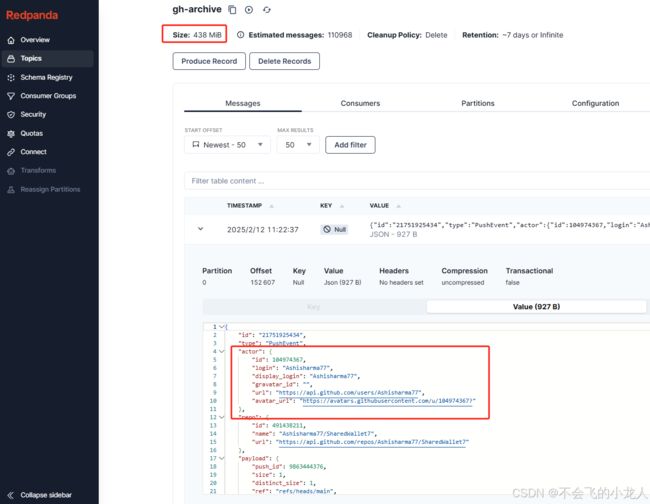Click the Quotas scale icon
Viewport: 650px width, 504px height.
pos(11,133)
